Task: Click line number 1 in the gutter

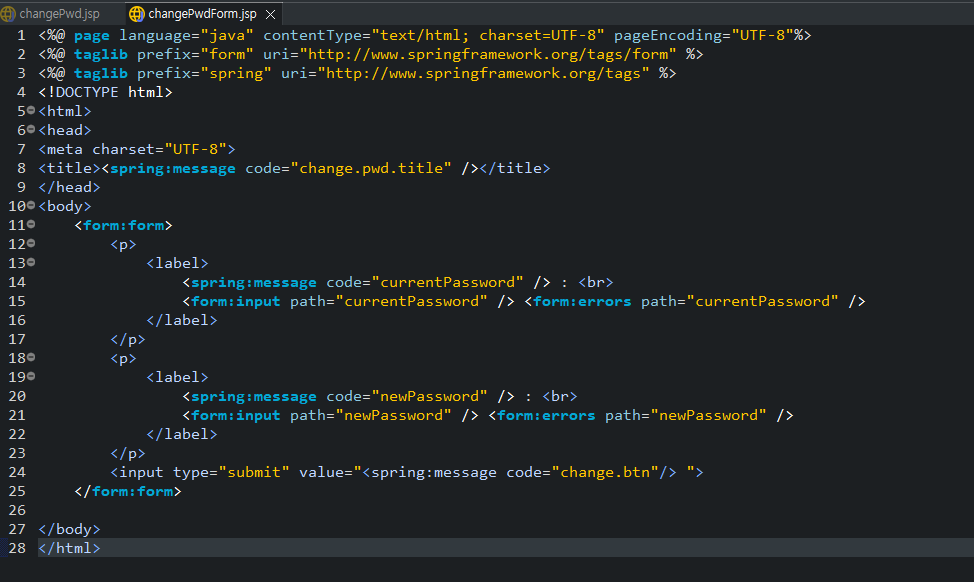Action: [21, 35]
